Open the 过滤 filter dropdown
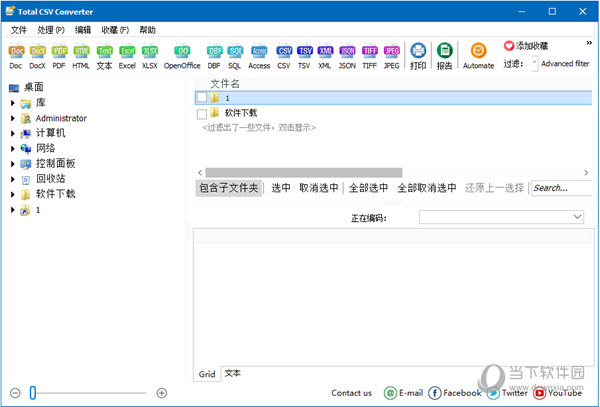This screenshot has height=407, width=600. [535, 63]
